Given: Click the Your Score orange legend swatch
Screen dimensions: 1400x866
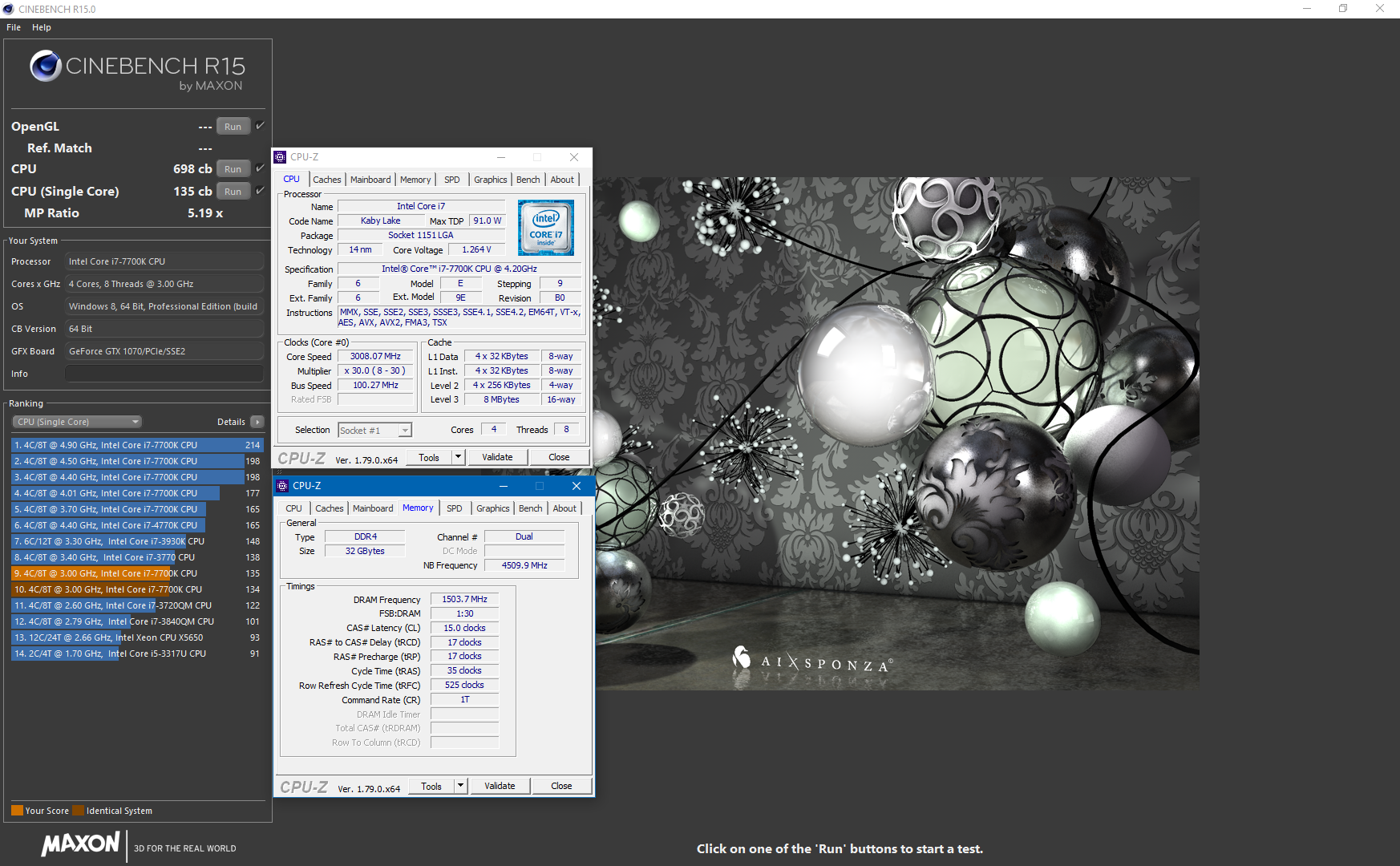Looking at the screenshot, I should [x=17, y=810].
